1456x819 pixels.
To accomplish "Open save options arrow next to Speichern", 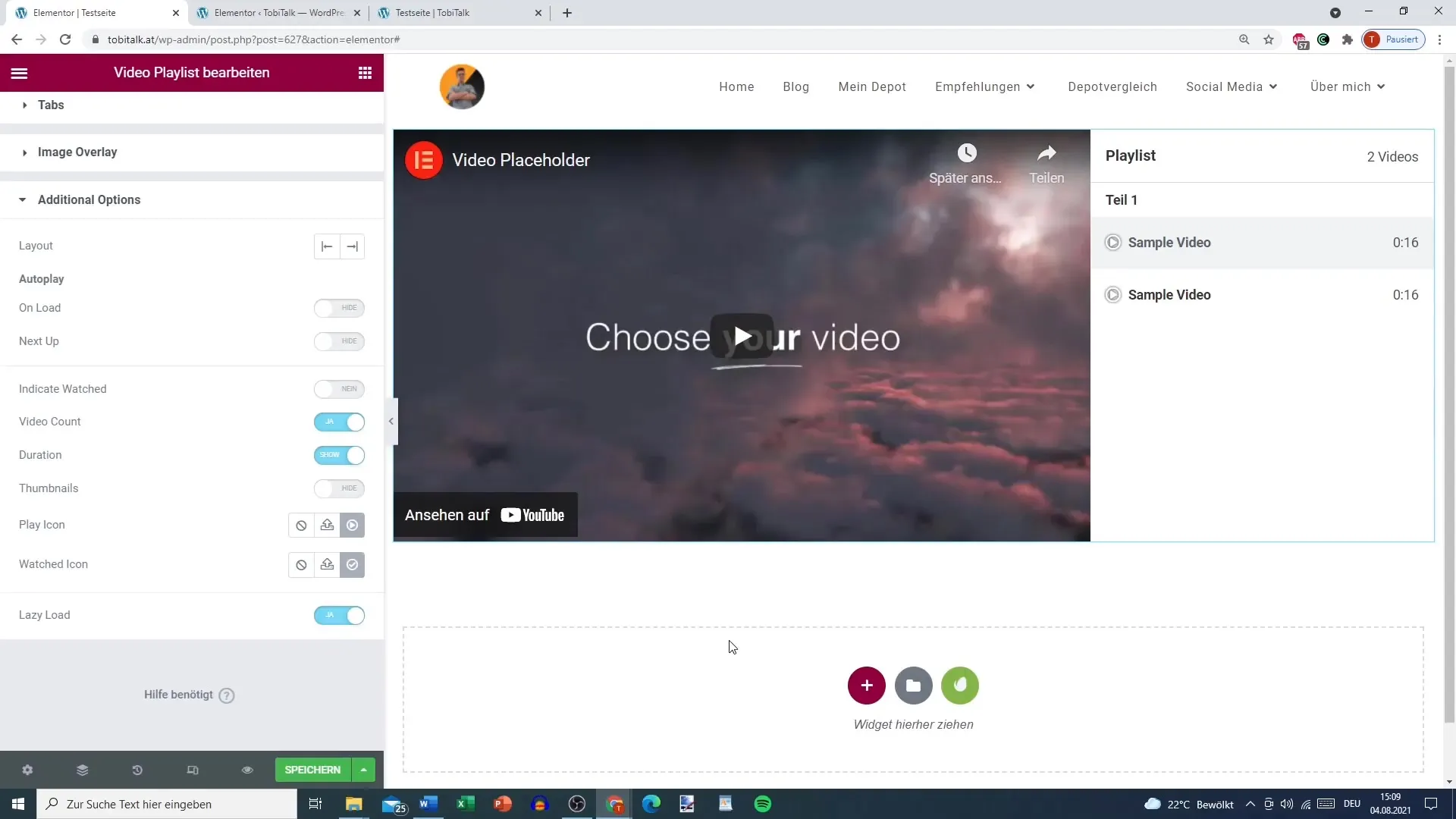I will click(x=364, y=770).
